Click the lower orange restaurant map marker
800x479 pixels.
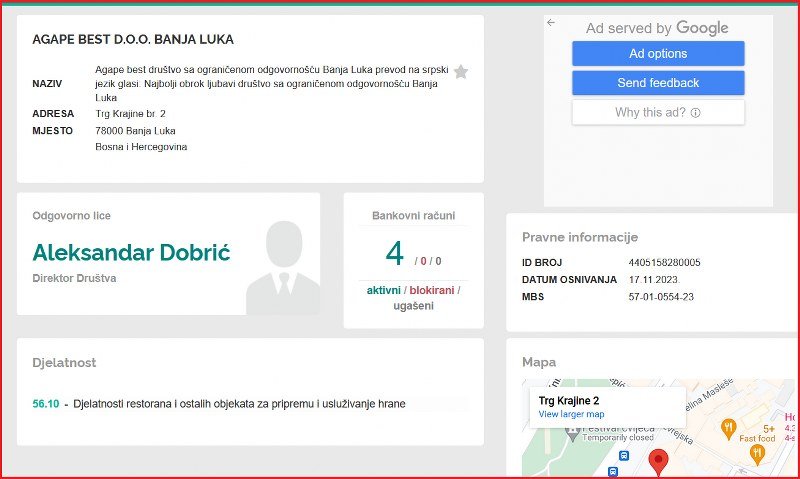coord(757,453)
